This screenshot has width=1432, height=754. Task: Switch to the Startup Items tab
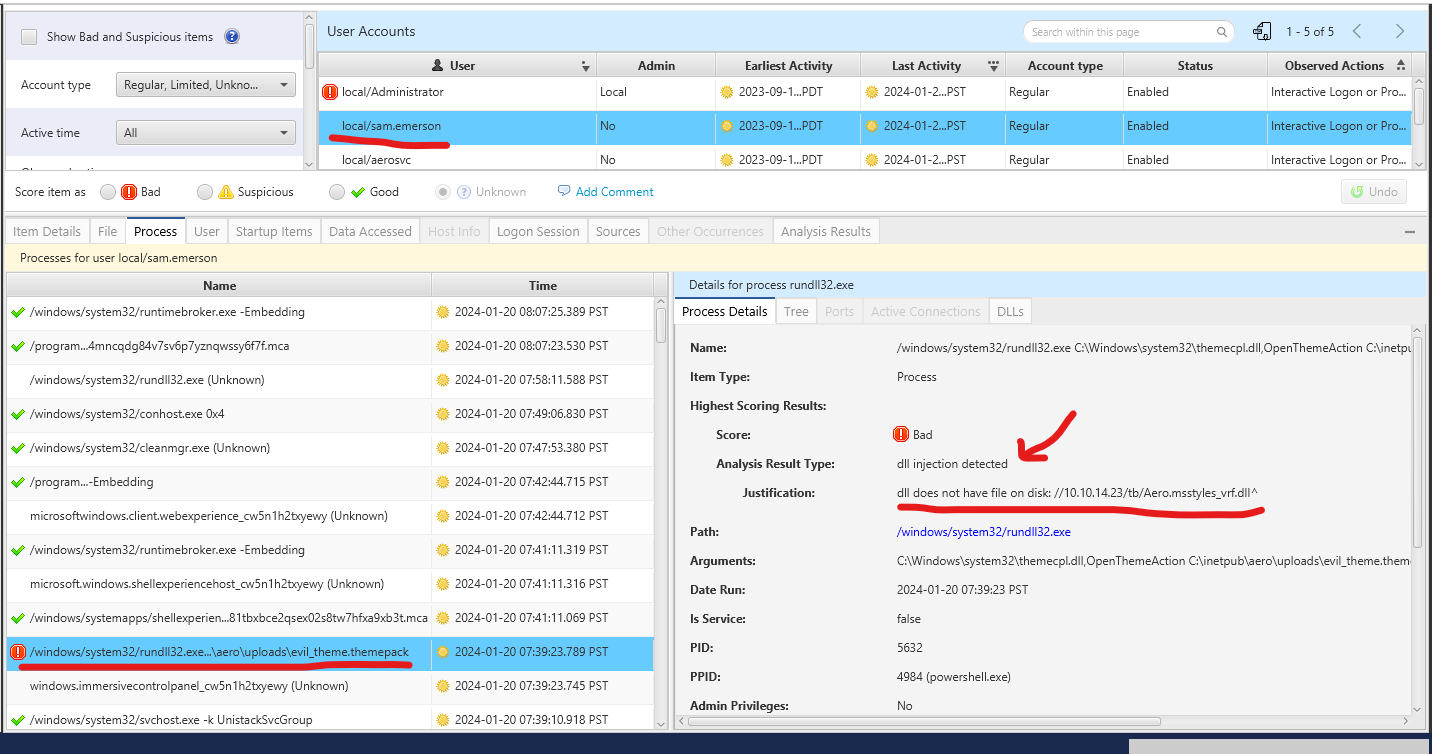click(274, 231)
